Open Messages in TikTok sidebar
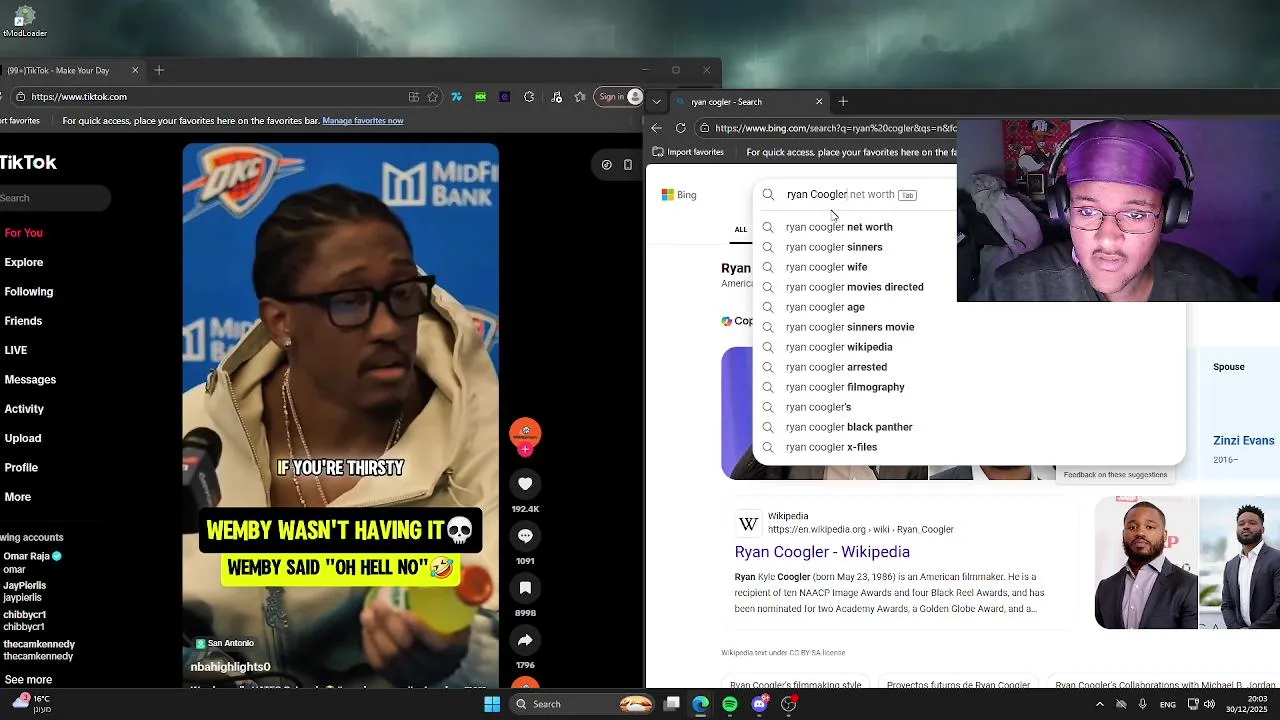1280x720 pixels. point(30,380)
